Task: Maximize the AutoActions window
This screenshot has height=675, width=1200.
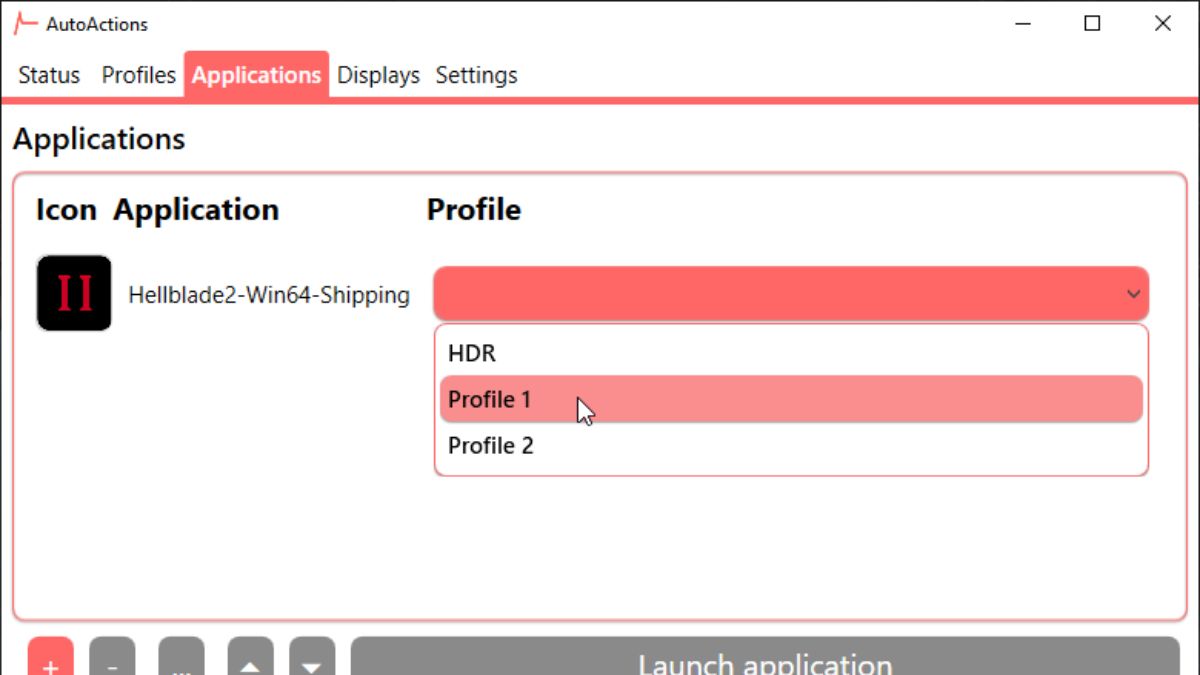Action: point(1092,24)
